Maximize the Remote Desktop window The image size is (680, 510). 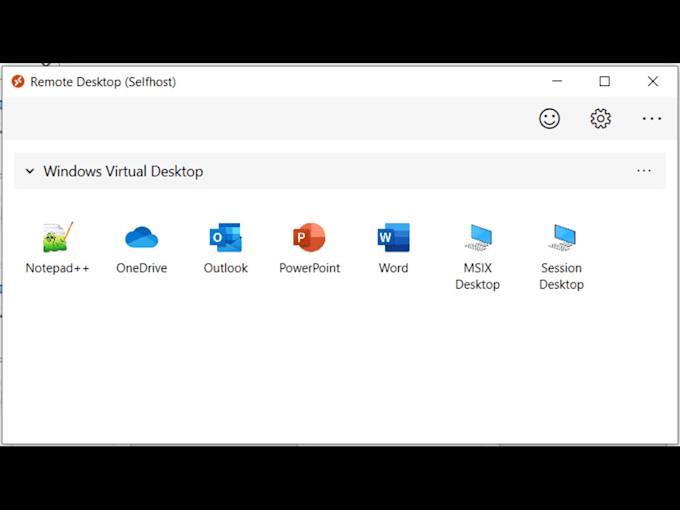(x=605, y=81)
